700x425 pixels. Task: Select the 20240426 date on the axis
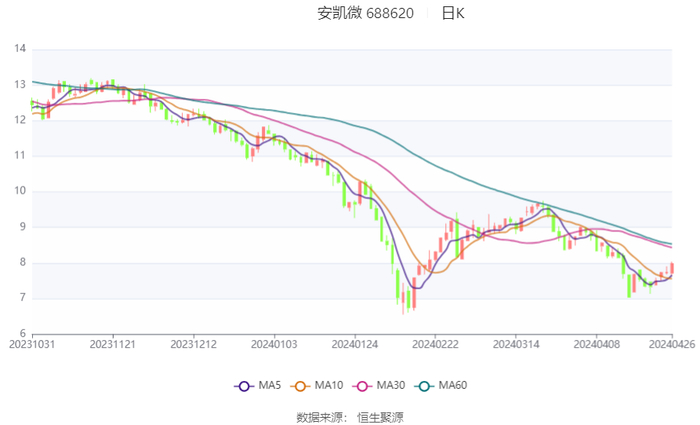pos(670,343)
